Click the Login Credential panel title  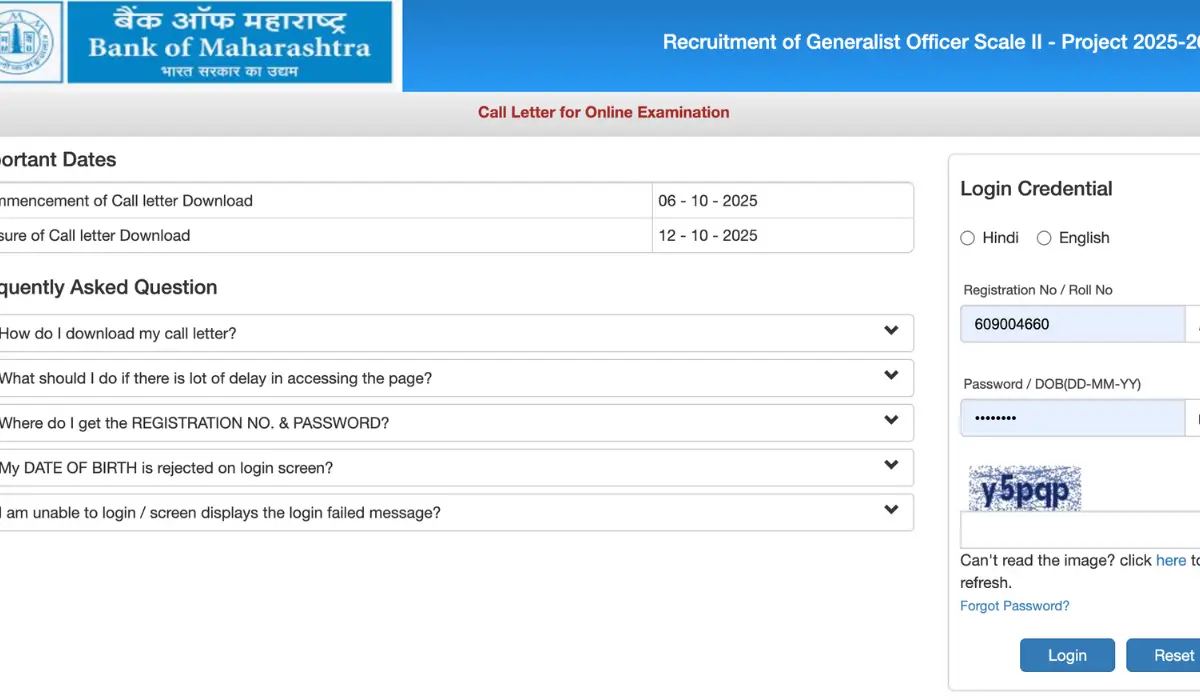1036,188
